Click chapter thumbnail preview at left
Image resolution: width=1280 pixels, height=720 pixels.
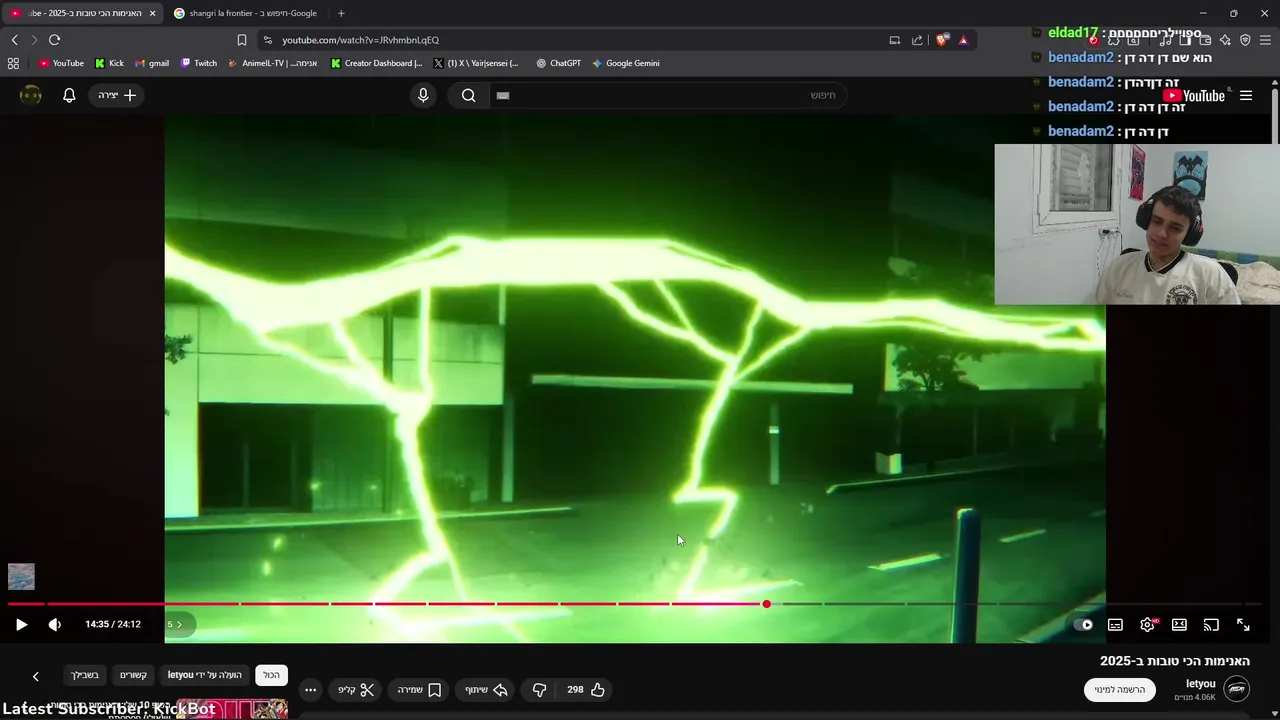[x=21, y=577]
